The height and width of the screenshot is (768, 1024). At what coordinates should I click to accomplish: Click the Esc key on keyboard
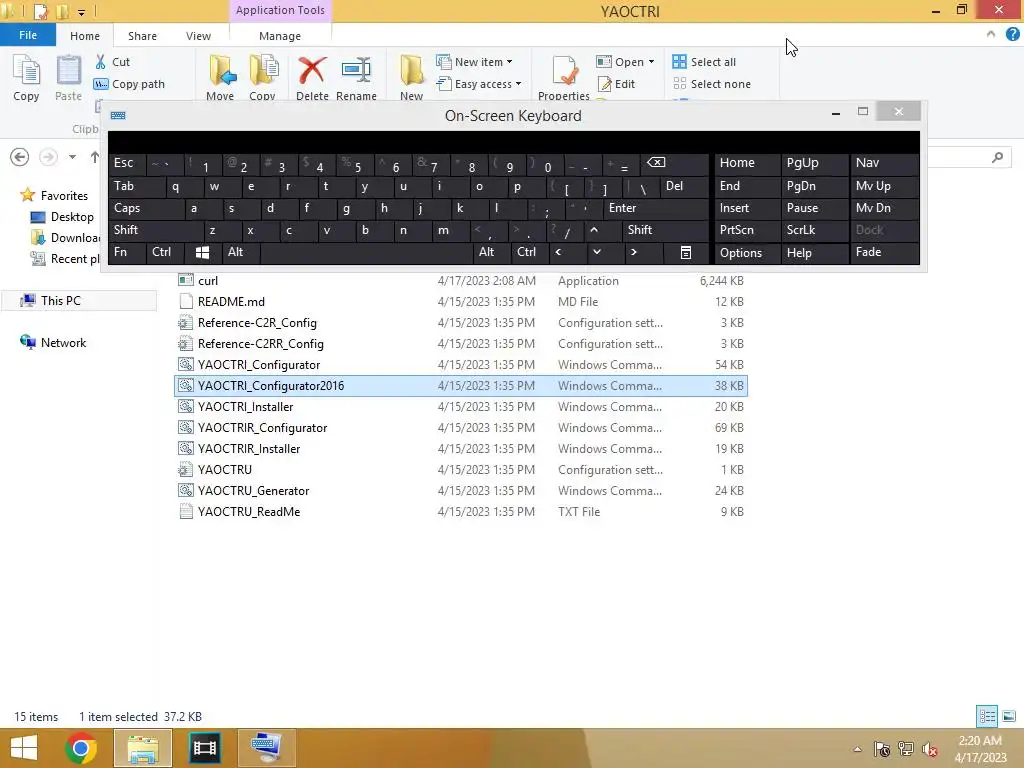click(127, 163)
